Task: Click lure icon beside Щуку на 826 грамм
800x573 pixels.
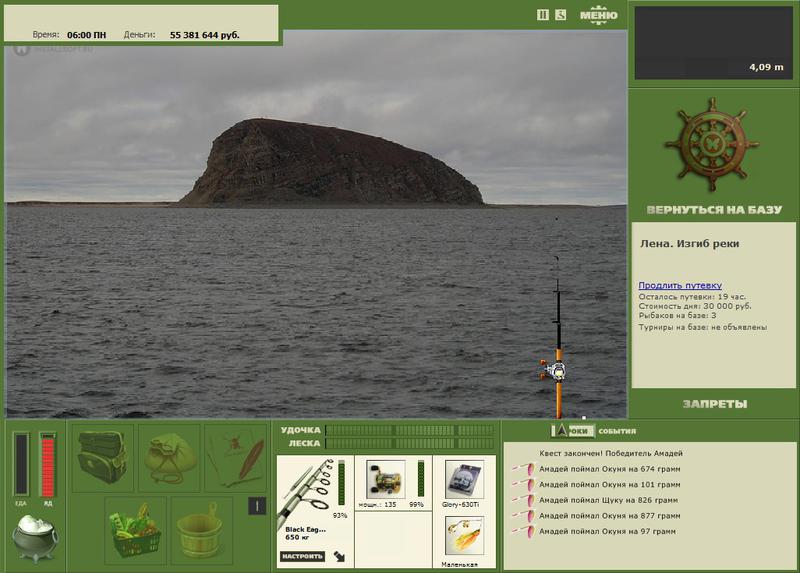Action: [523, 500]
